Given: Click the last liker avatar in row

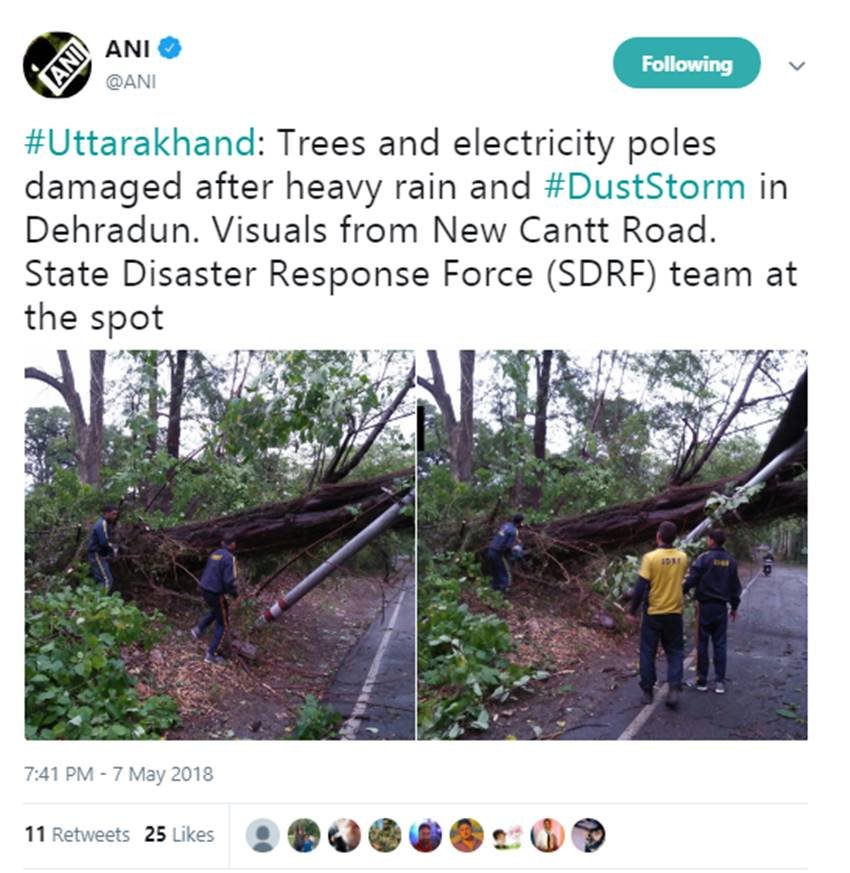Looking at the screenshot, I should [x=588, y=835].
